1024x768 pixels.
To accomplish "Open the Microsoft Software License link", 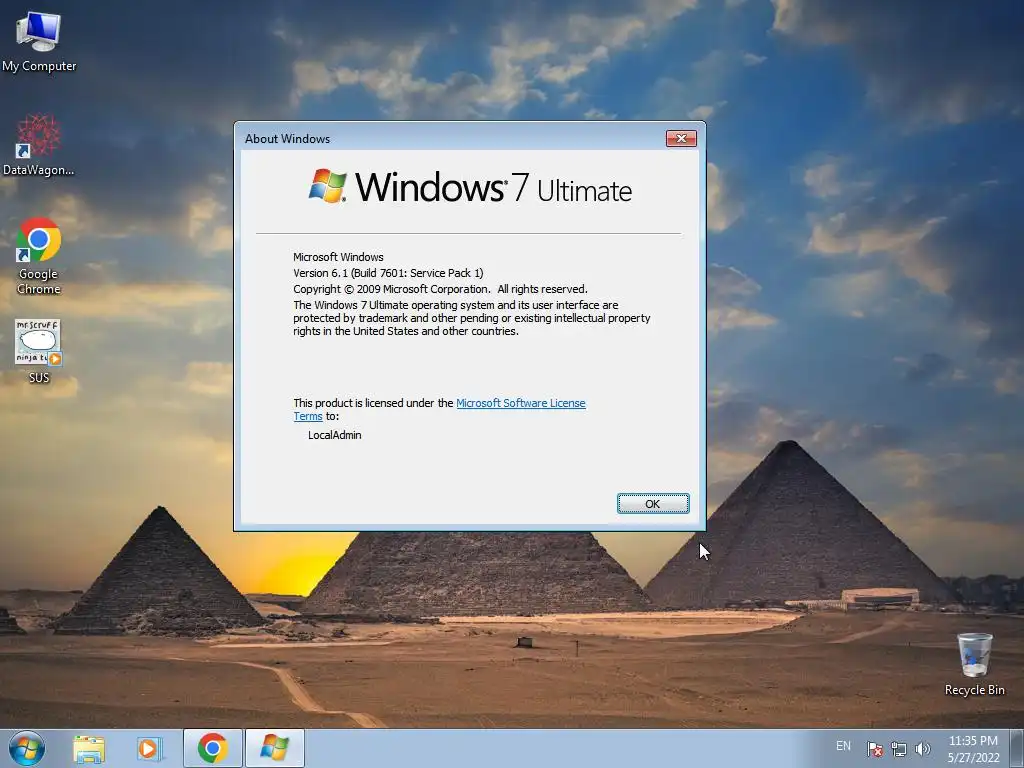I will (x=520, y=403).
